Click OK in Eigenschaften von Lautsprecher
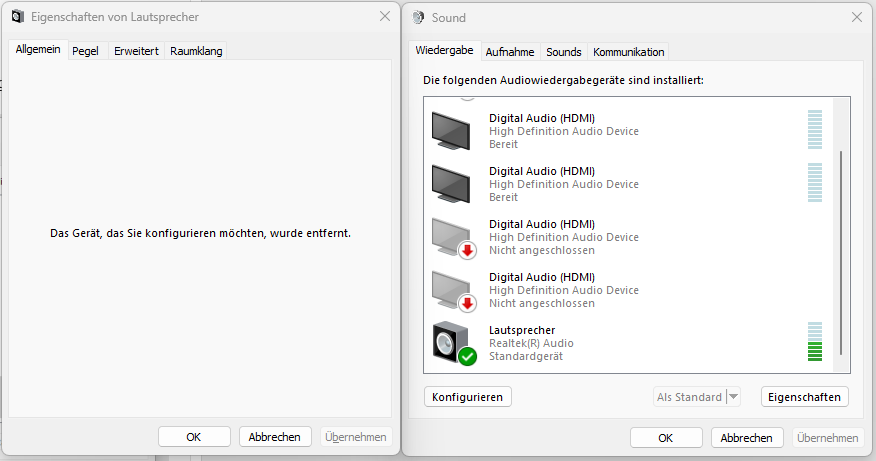 [x=194, y=436]
